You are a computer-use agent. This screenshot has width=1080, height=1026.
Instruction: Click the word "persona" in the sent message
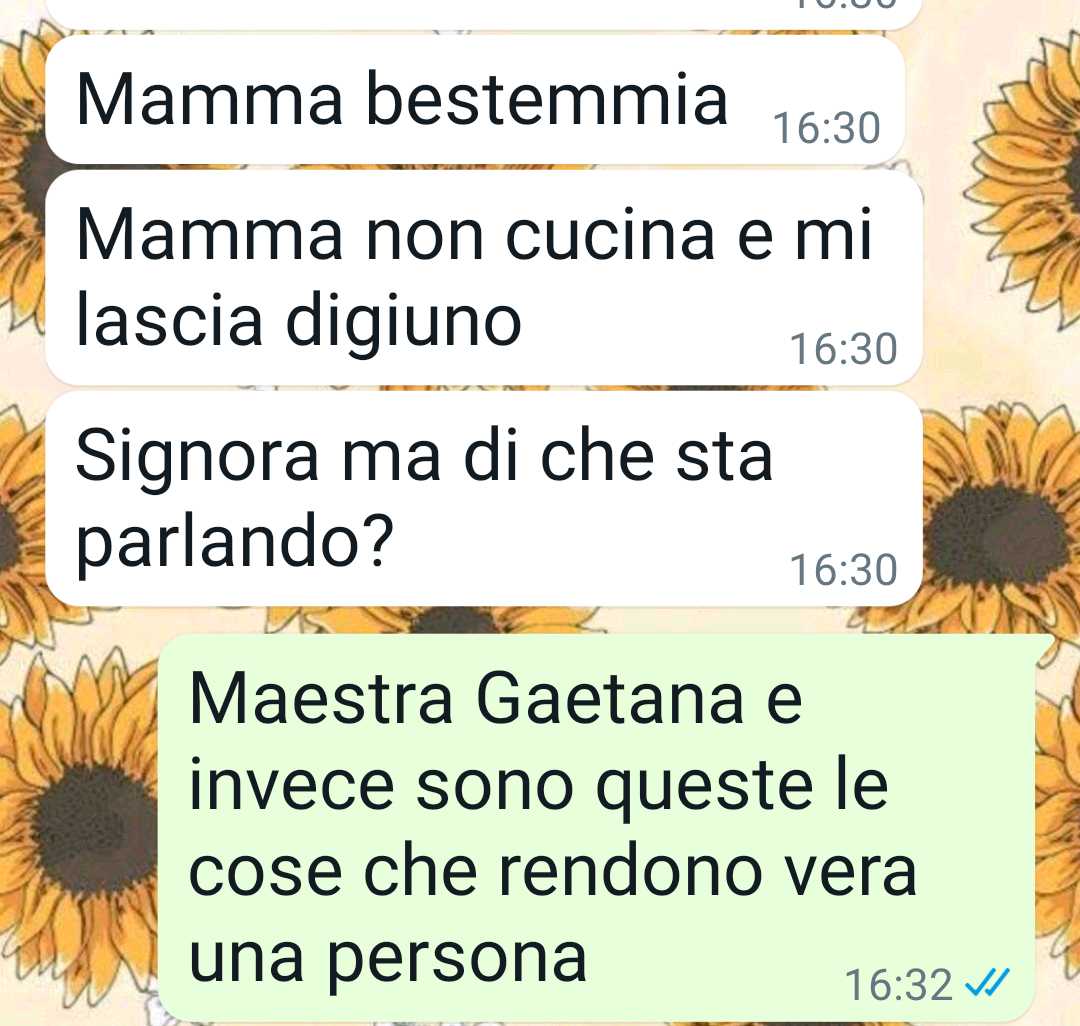pyautogui.click(x=456, y=961)
